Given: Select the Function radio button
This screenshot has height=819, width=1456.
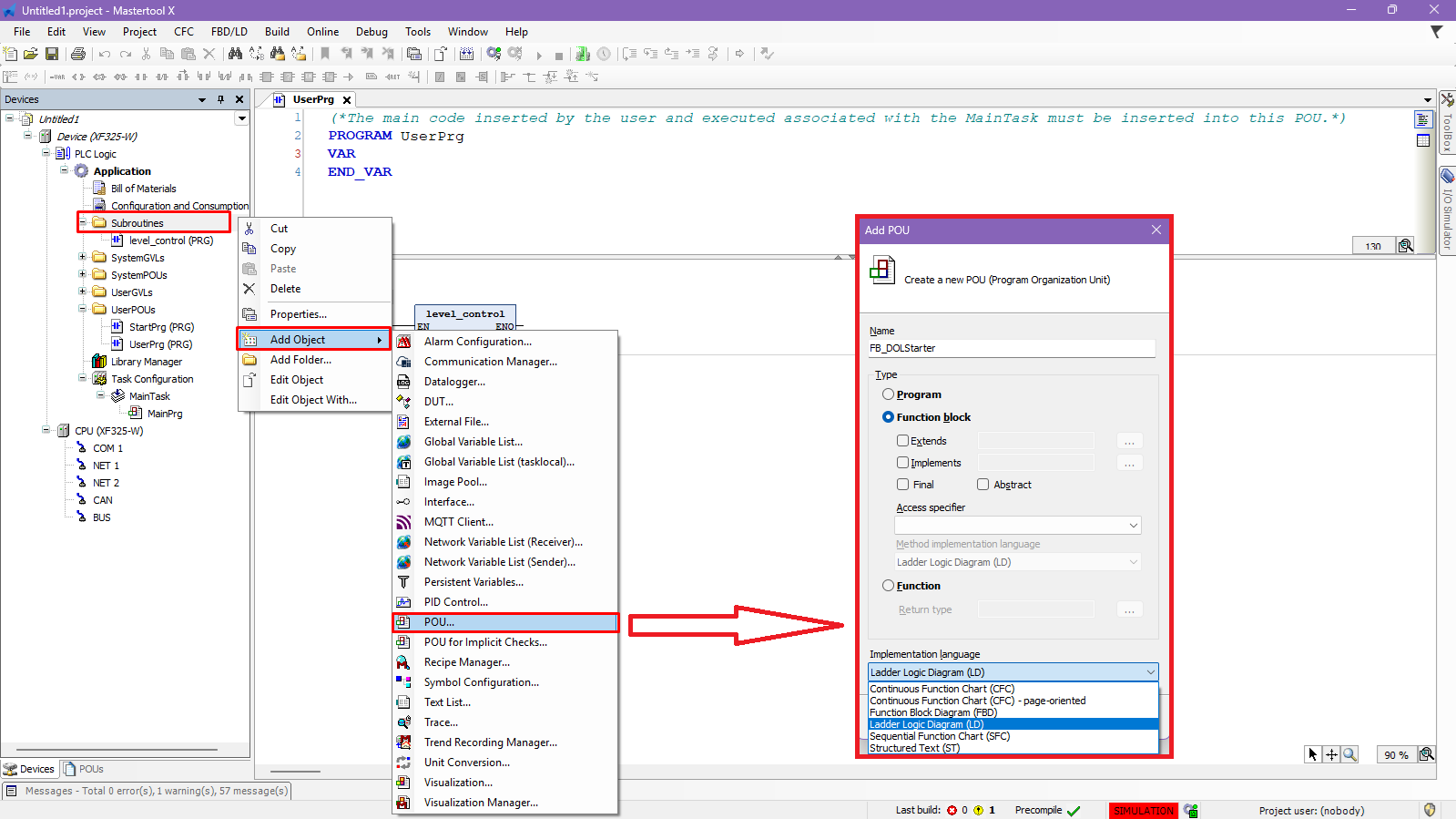Looking at the screenshot, I should [888, 586].
